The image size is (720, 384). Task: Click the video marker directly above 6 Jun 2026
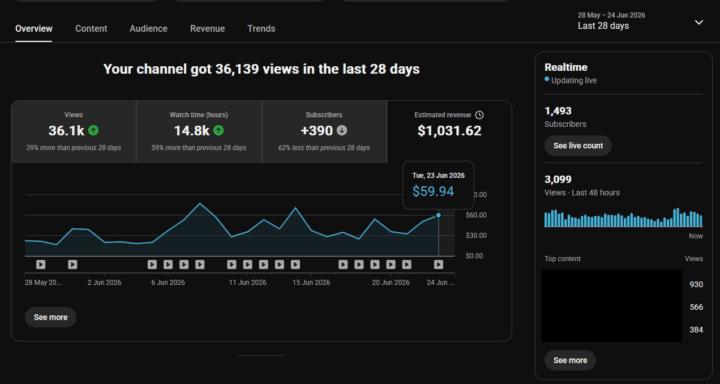(168, 265)
